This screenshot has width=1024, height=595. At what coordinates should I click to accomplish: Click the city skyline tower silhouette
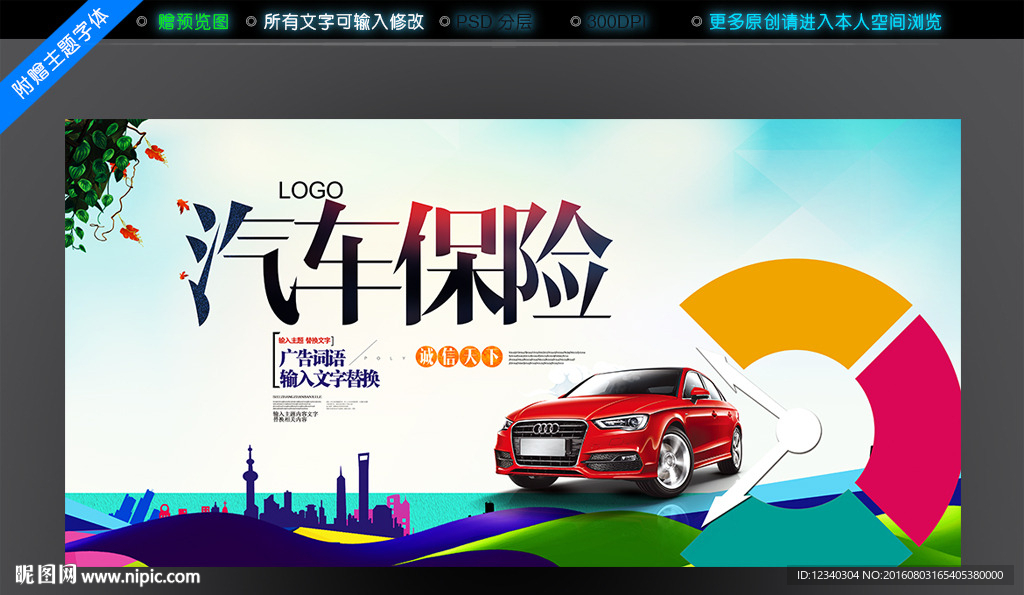[251, 482]
